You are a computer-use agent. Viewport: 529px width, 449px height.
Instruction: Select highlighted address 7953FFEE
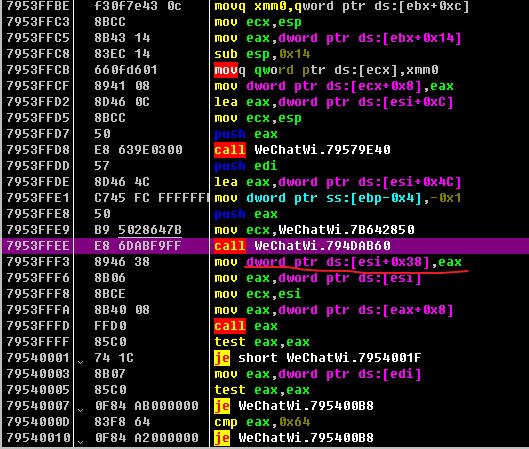click(x=38, y=246)
